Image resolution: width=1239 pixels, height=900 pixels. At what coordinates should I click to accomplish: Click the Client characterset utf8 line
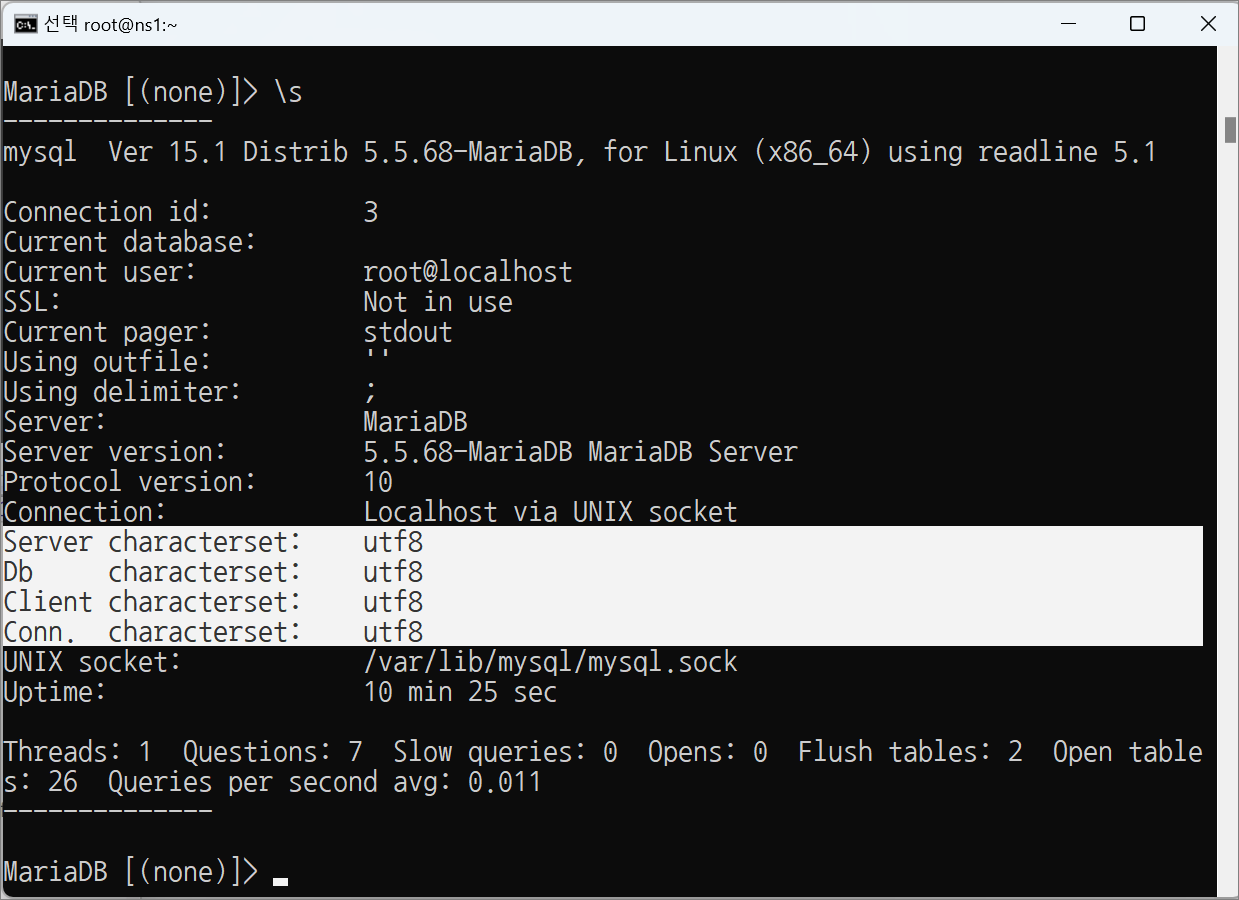602,602
